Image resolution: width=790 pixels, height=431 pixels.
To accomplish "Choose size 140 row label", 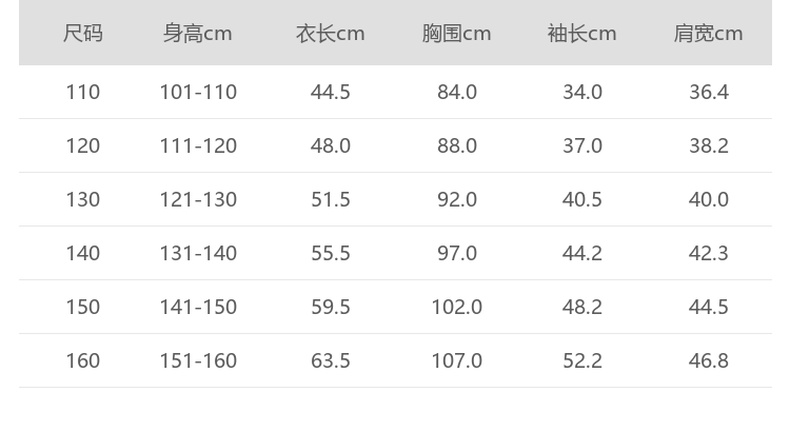I will (83, 254).
